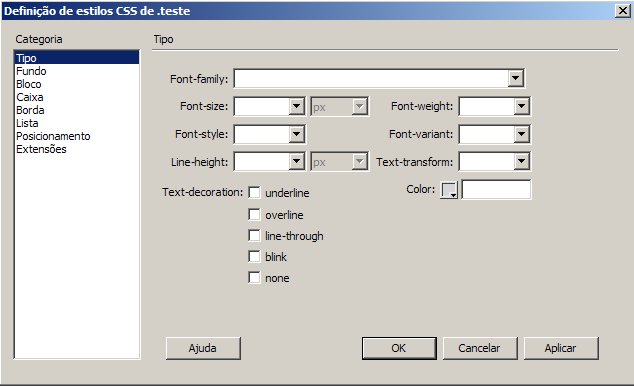The height and width of the screenshot is (386, 634).
Task: Open the Font-weight dropdown
Action: point(522,106)
